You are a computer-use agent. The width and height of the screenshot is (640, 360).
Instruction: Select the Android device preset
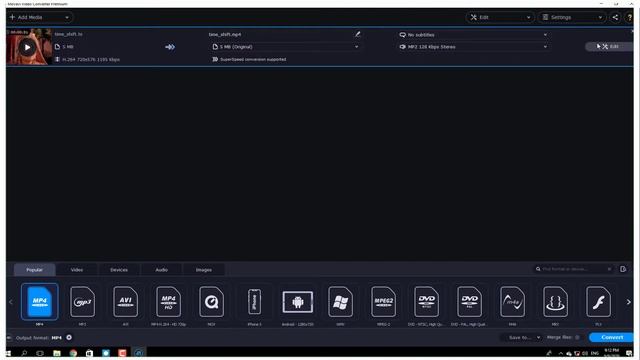[x=298, y=302]
